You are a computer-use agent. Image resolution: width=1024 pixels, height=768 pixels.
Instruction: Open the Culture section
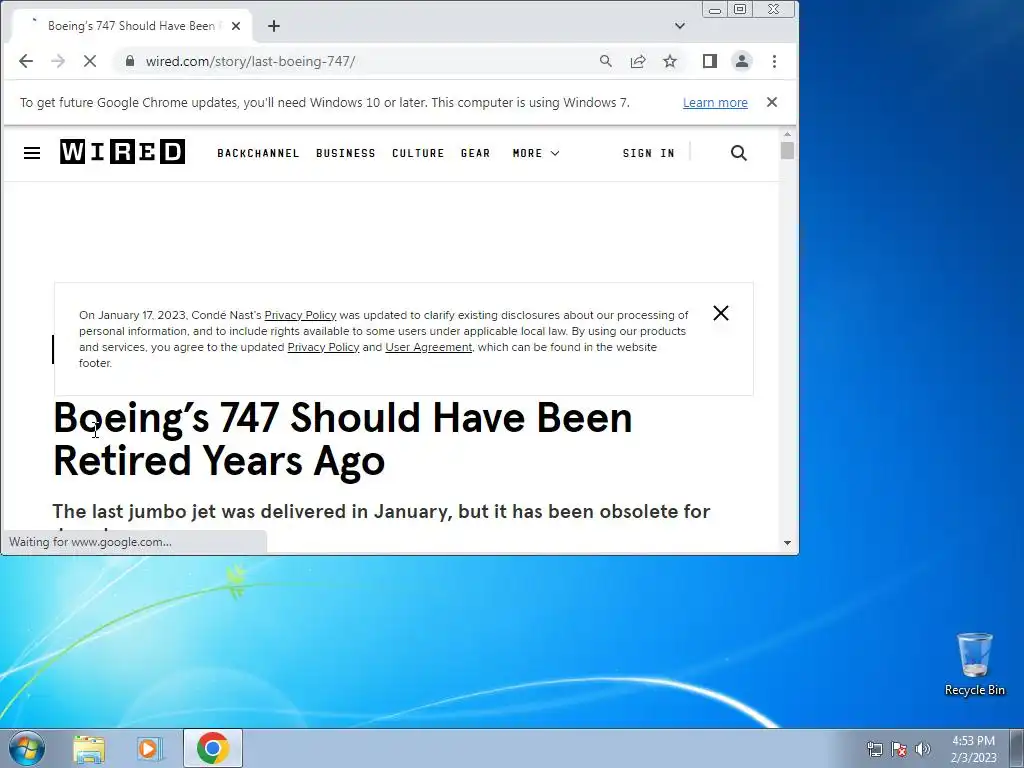click(418, 153)
